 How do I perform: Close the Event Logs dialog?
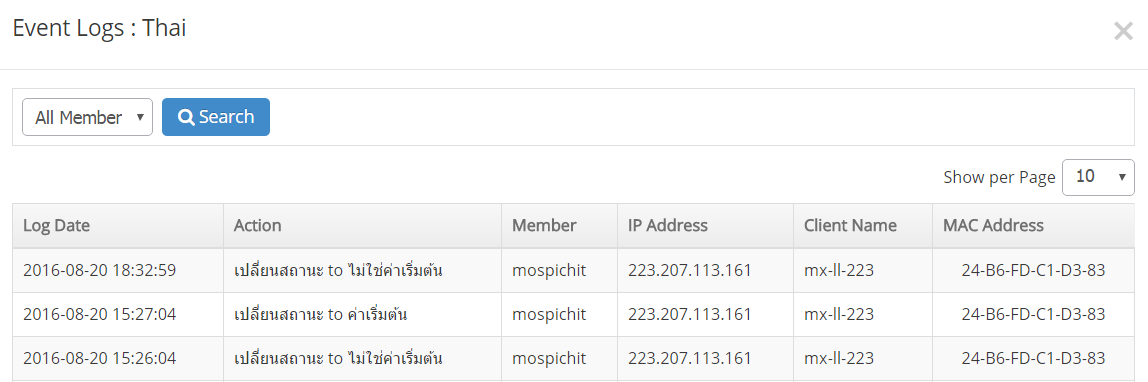(1123, 31)
